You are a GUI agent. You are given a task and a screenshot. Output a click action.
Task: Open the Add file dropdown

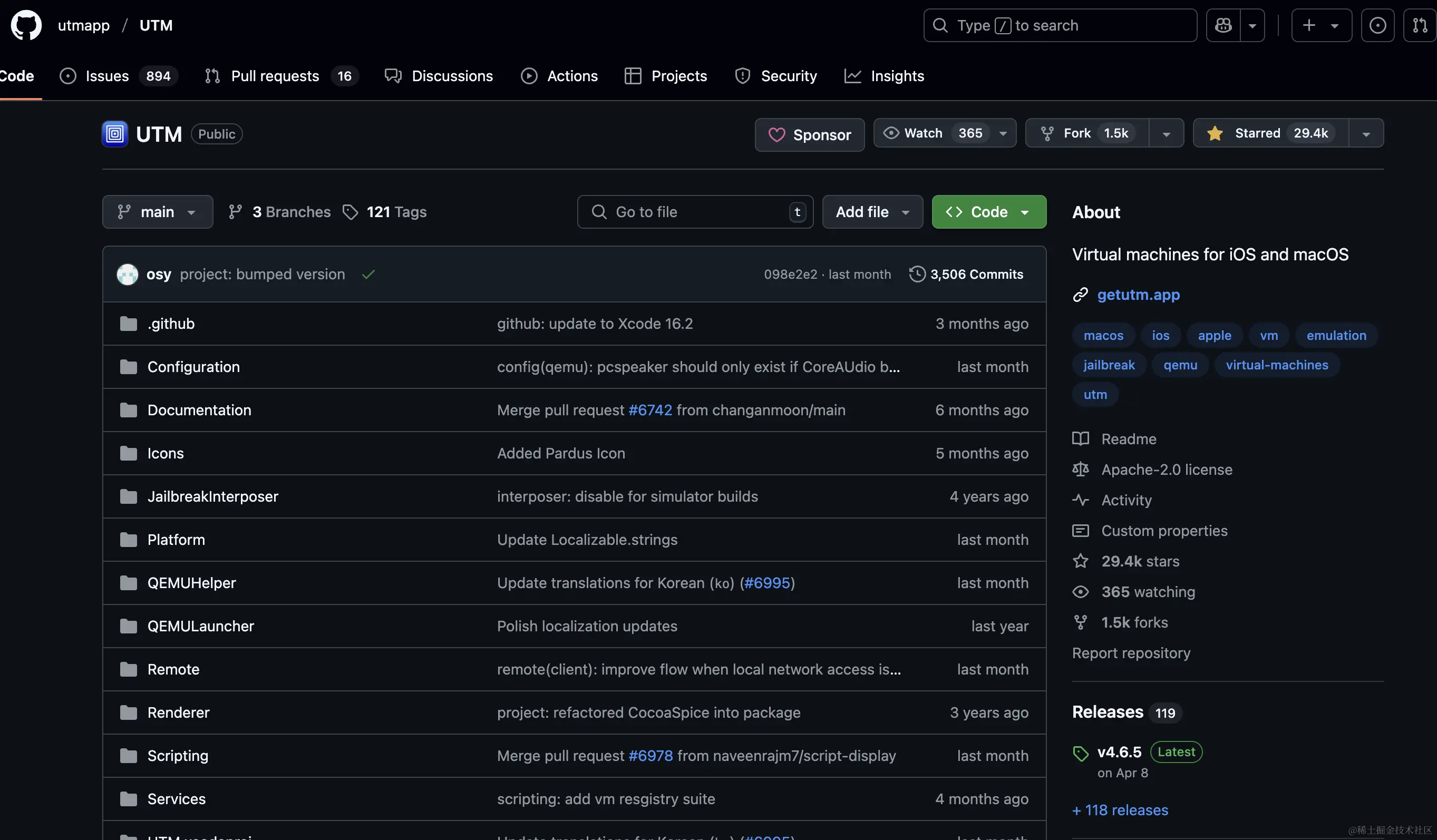[872, 212]
